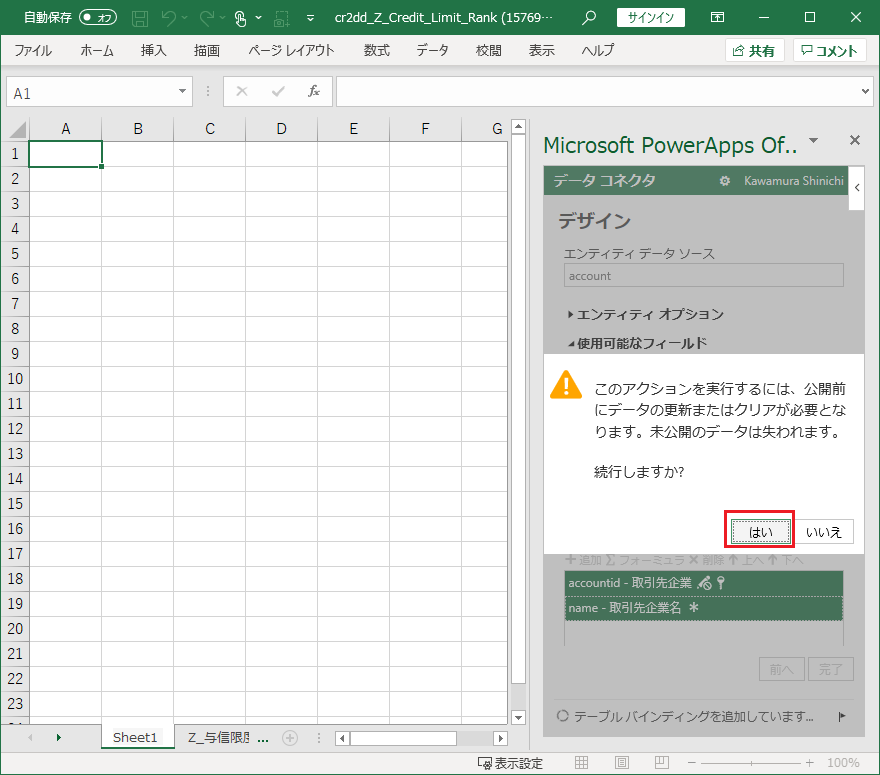Click the zoom slider track
Image resolution: width=880 pixels, height=775 pixels.
tap(750, 763)
